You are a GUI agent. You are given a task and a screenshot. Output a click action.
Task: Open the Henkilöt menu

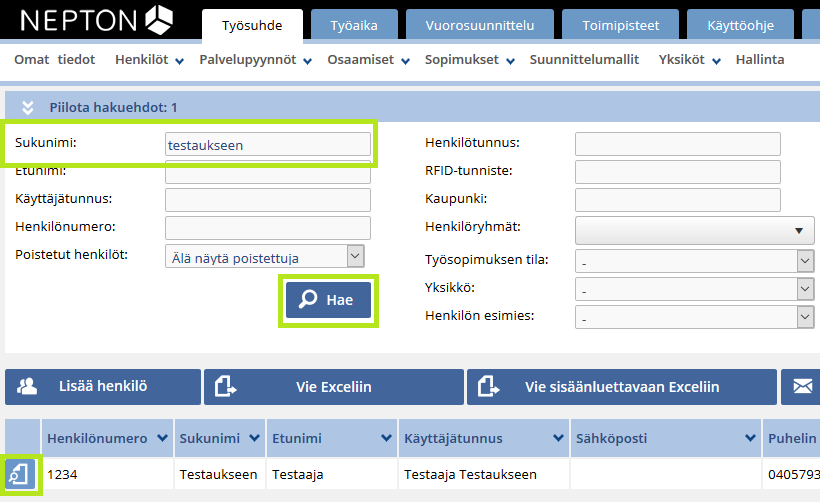(x=149, y=60)
